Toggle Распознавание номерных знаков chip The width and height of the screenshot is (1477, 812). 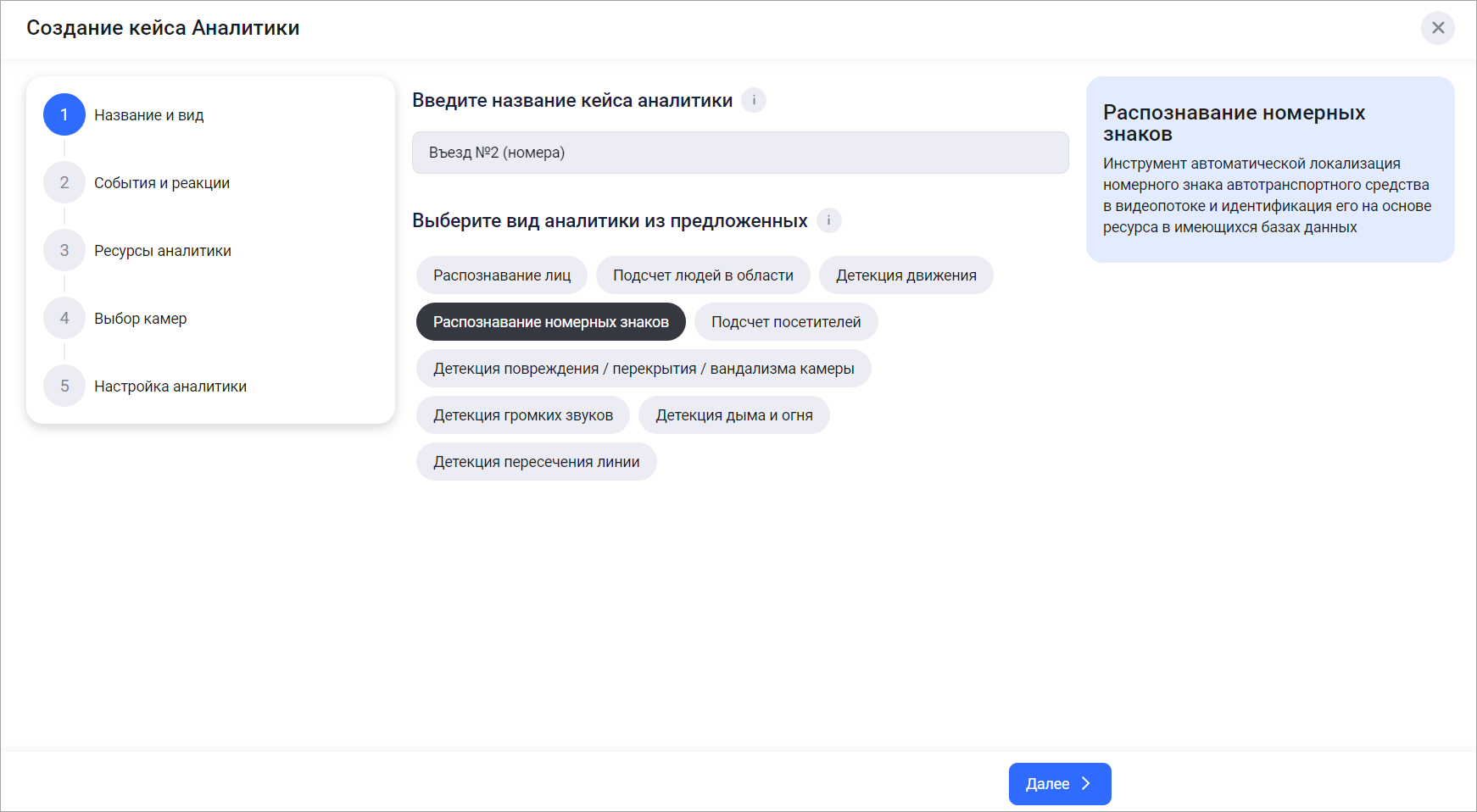tap(550, 322)
